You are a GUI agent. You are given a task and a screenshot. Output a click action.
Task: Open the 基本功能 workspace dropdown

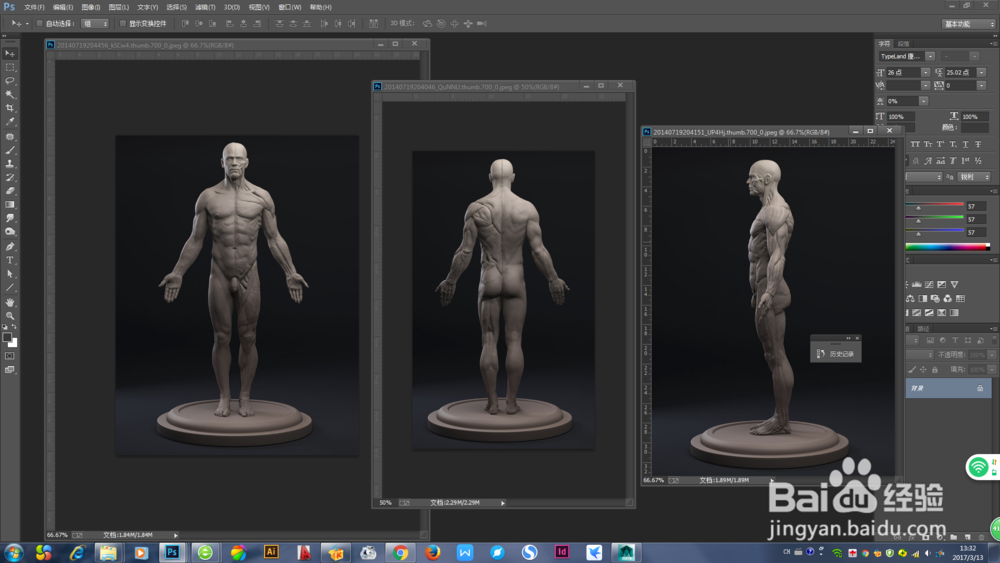point(968,24)
